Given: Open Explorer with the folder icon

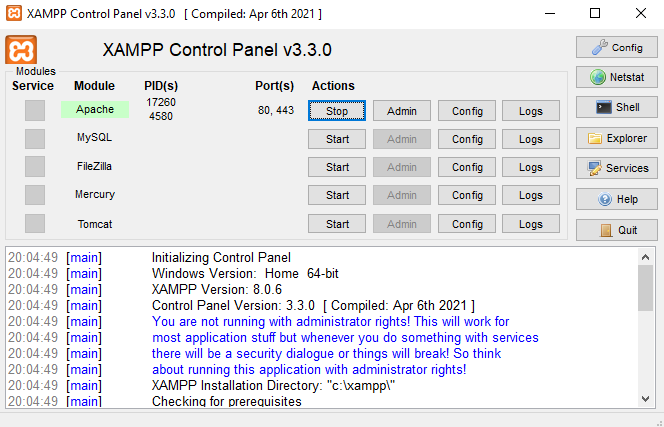Looking at the screenshot, I should (615, 138).
